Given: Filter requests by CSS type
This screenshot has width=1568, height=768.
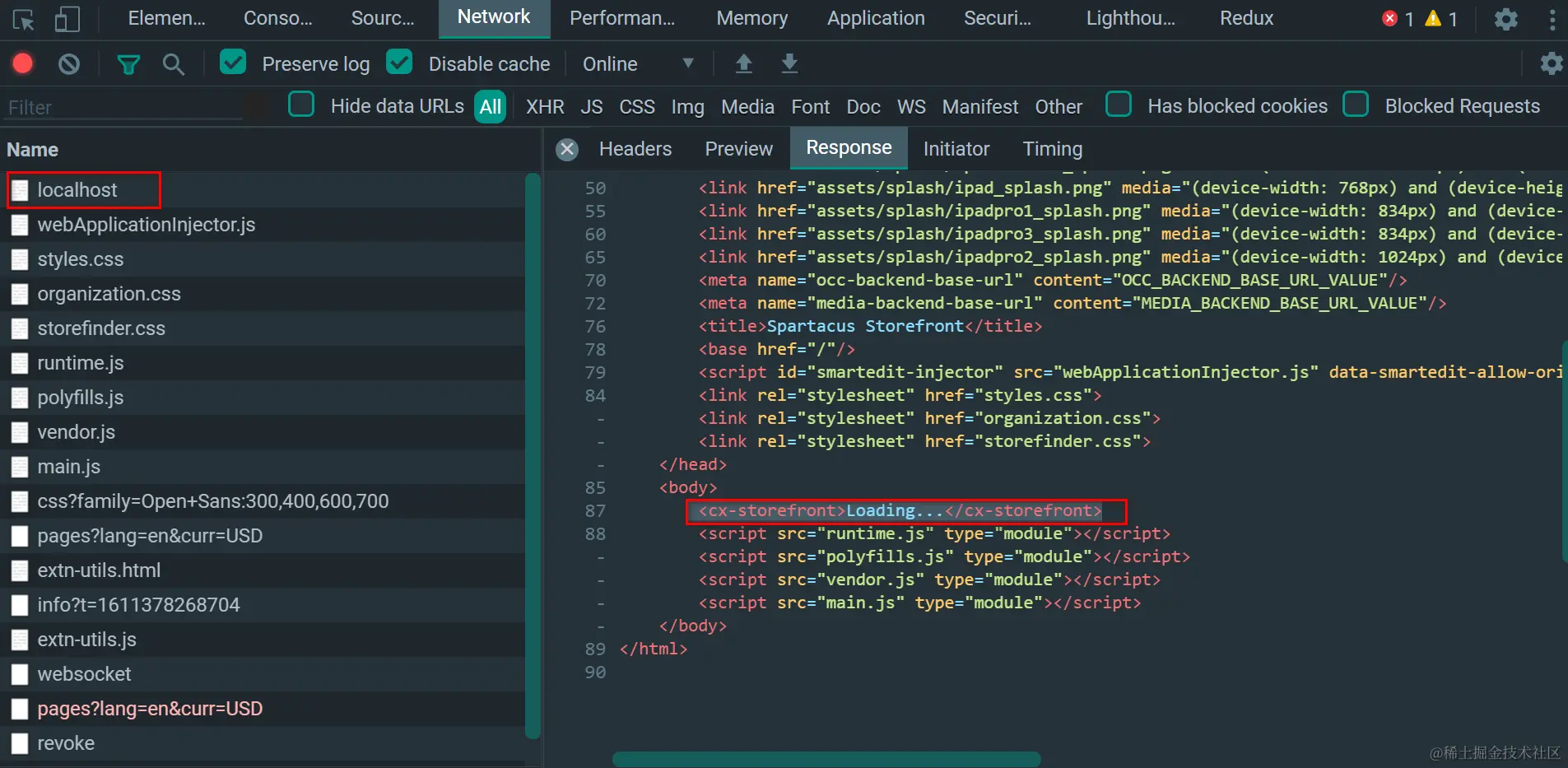Looking at the screenshot, I should [x=637, y=107].
